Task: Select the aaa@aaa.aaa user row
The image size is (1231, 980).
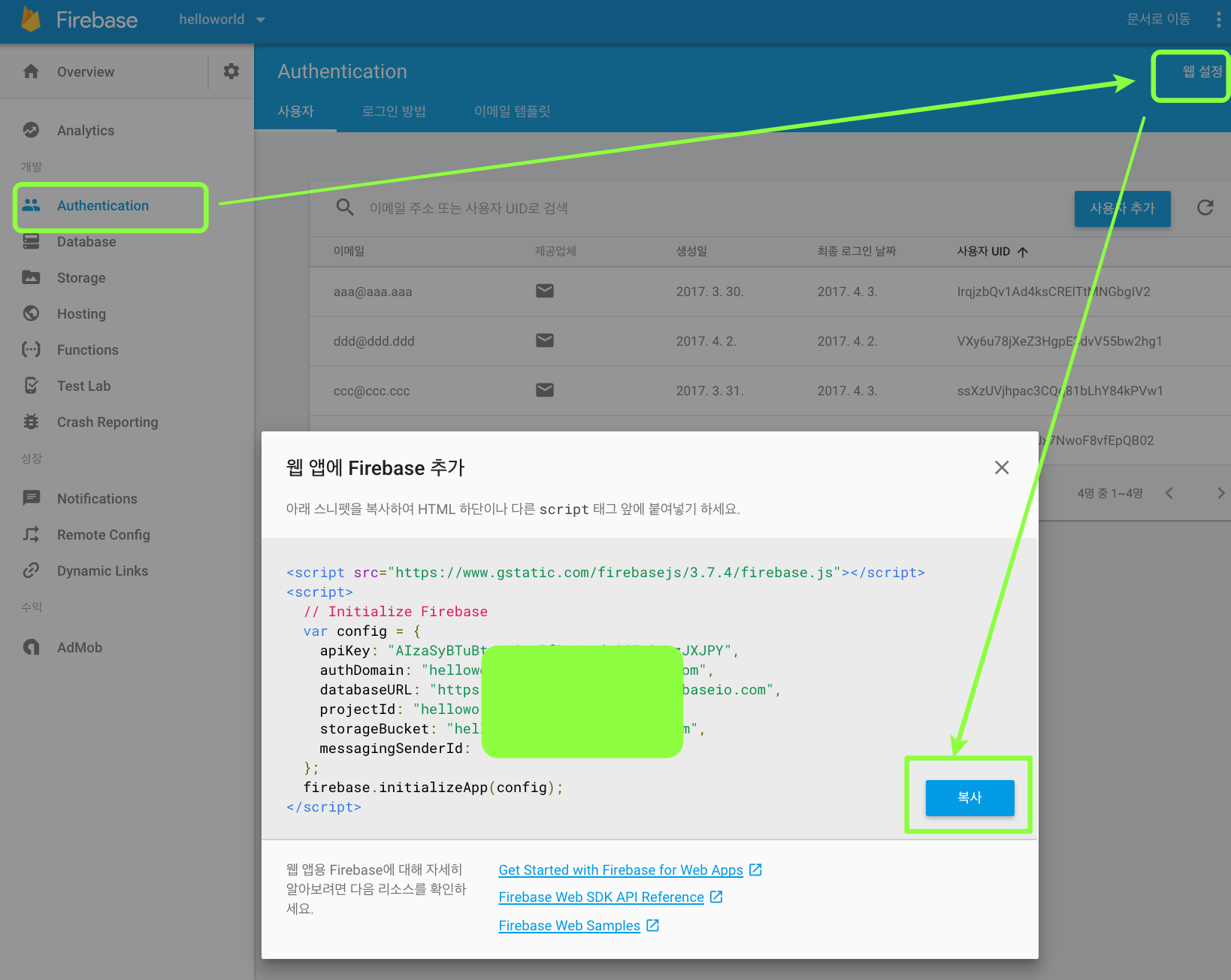Action: tap(770, 292)
